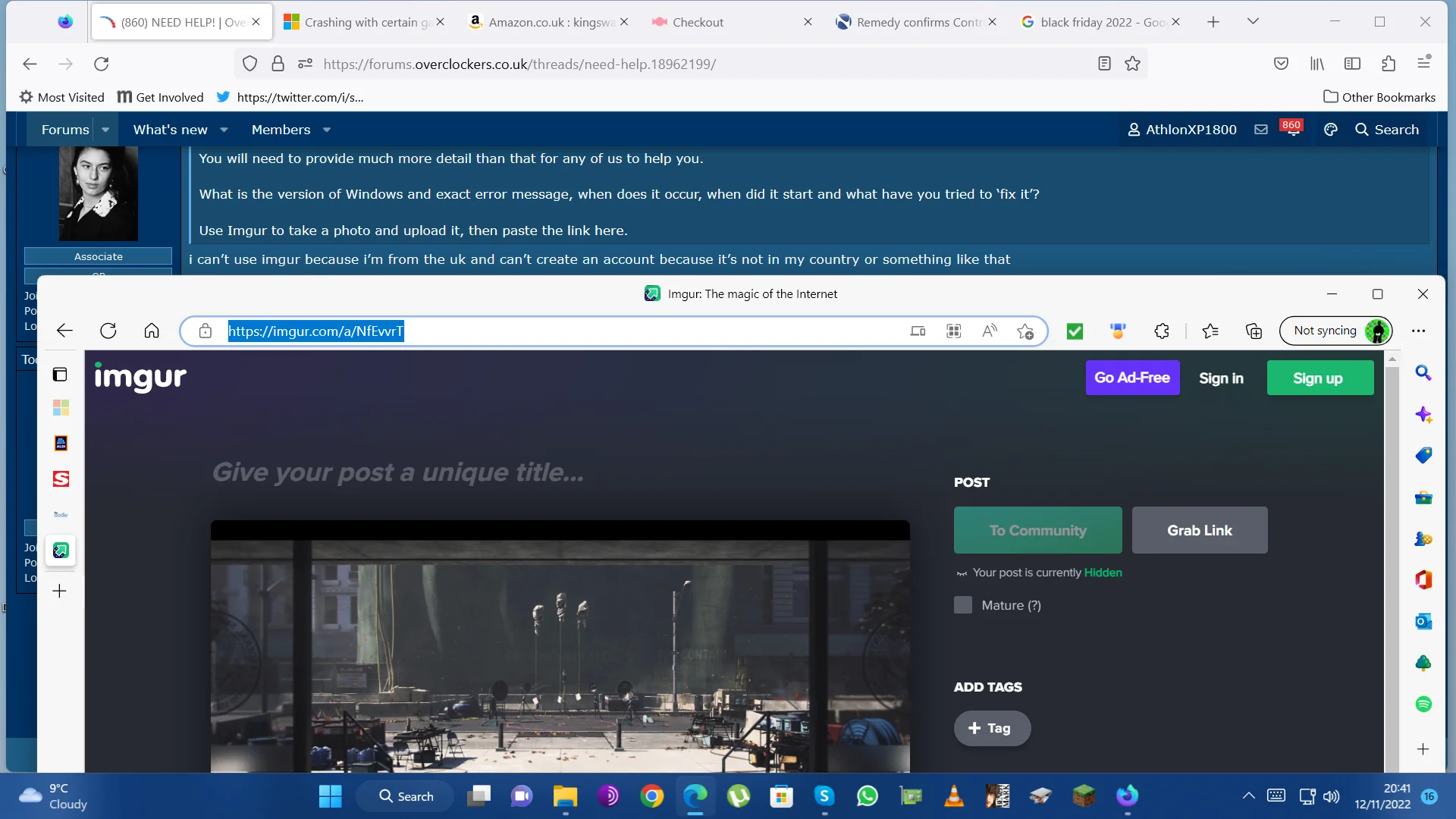
Task: Open Edge sidebar Outlook icon
Action: coord(1423,621)
